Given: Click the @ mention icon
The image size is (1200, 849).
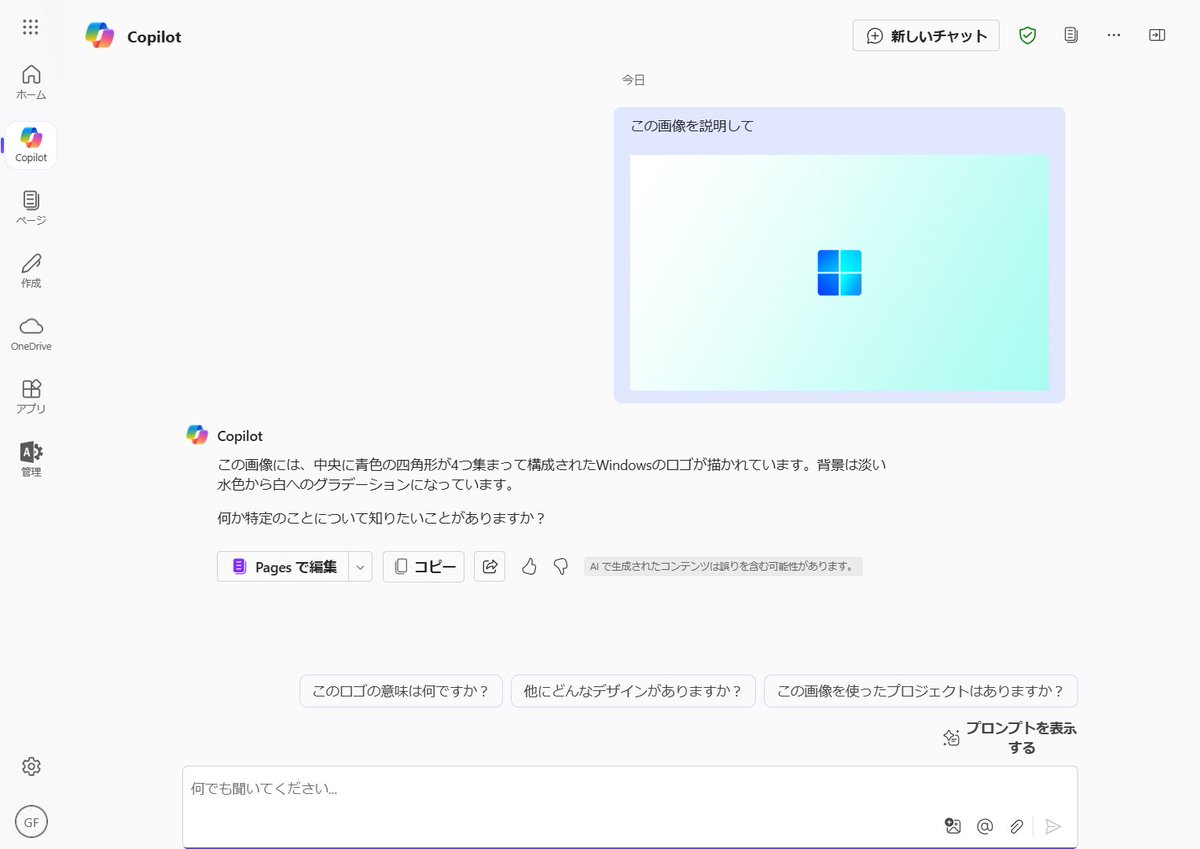Looking at the screenshot, I should (x=985, y=826).
